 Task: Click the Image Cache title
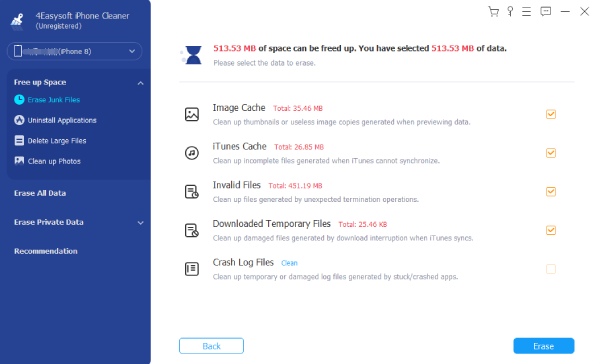click(x=239, y=108)
